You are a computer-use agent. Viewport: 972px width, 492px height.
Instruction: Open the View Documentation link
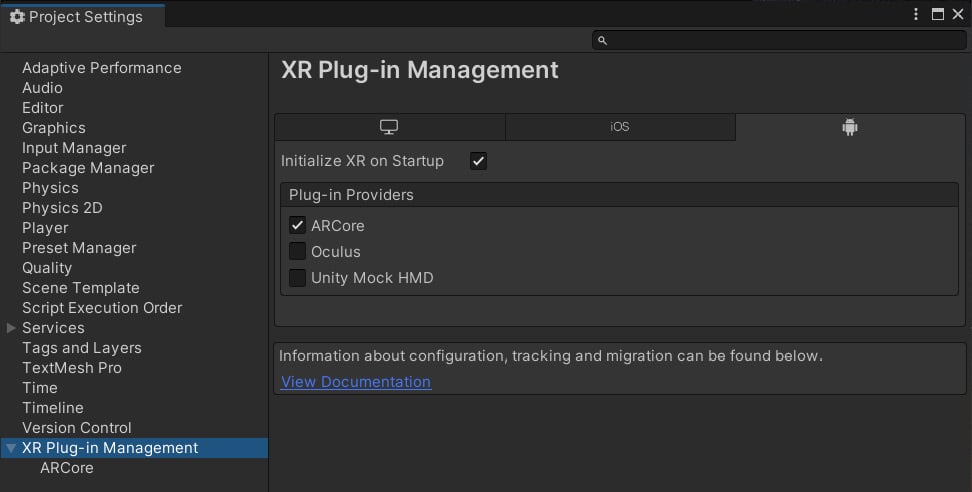356,382
